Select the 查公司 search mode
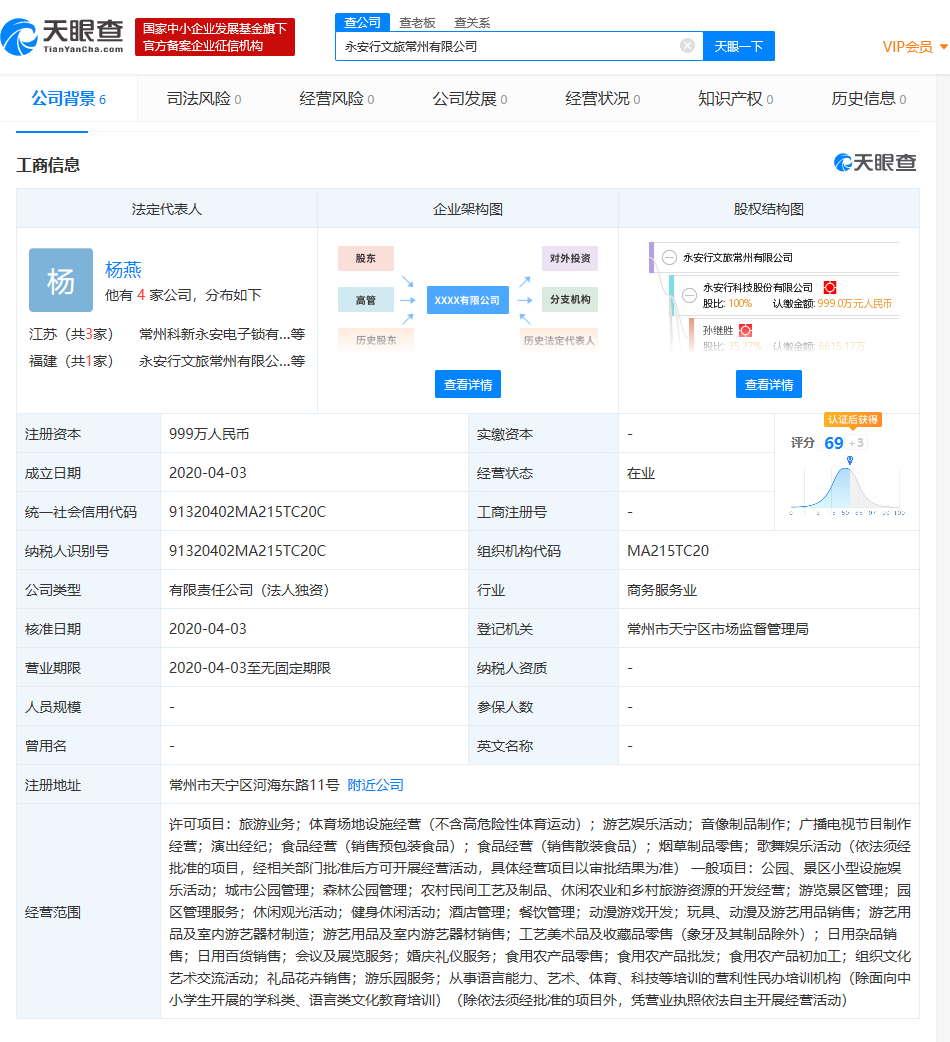 tap(362, 22)
